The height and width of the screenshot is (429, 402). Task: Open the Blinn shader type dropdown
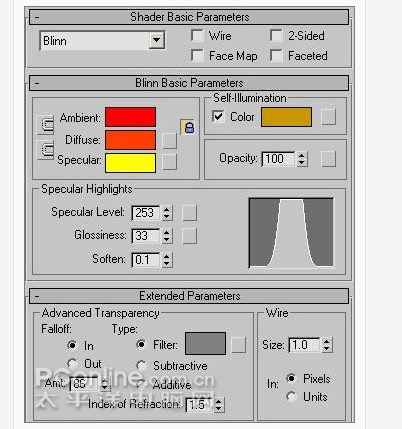(x=156, y=41)
